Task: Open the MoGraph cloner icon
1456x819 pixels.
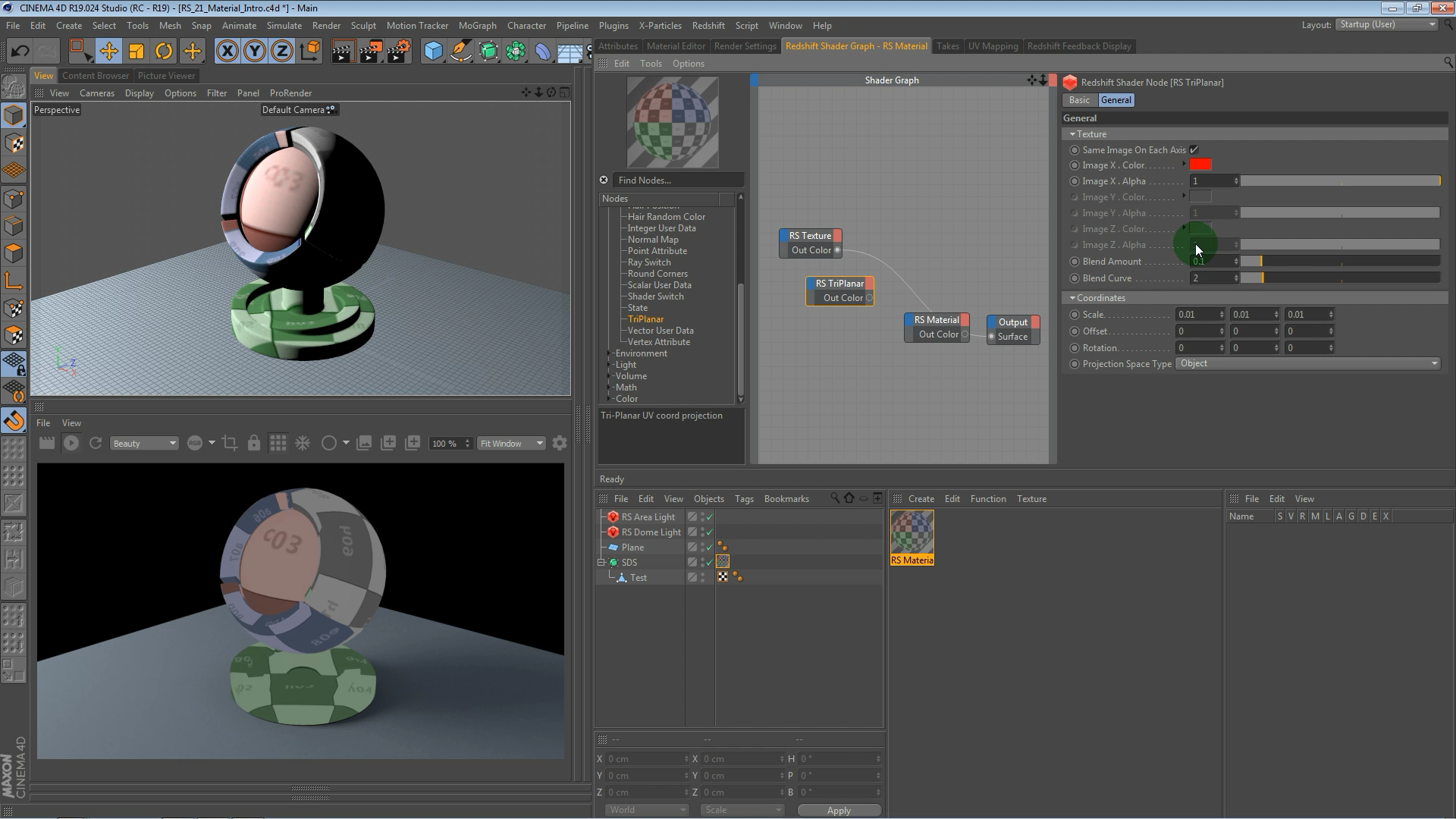Action: pos(516,52)
